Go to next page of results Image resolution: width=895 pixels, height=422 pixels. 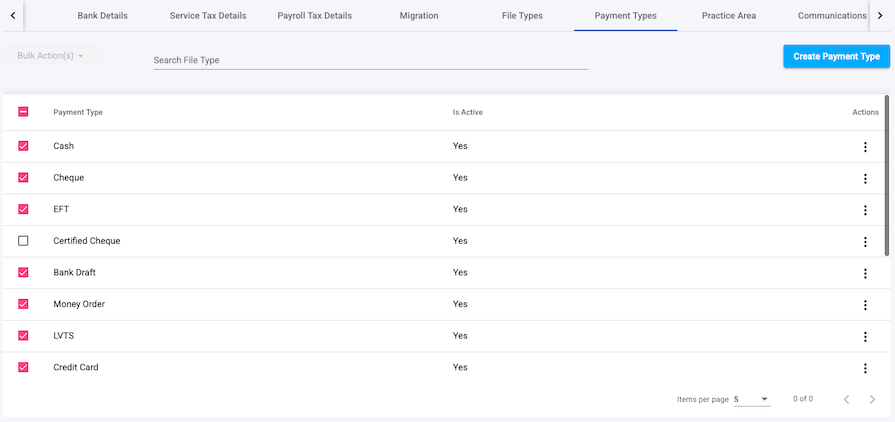click(872, 399)
